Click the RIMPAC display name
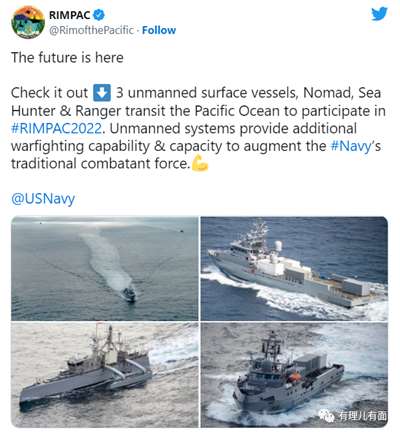400x434 pixels. click(x=70, y=15)
